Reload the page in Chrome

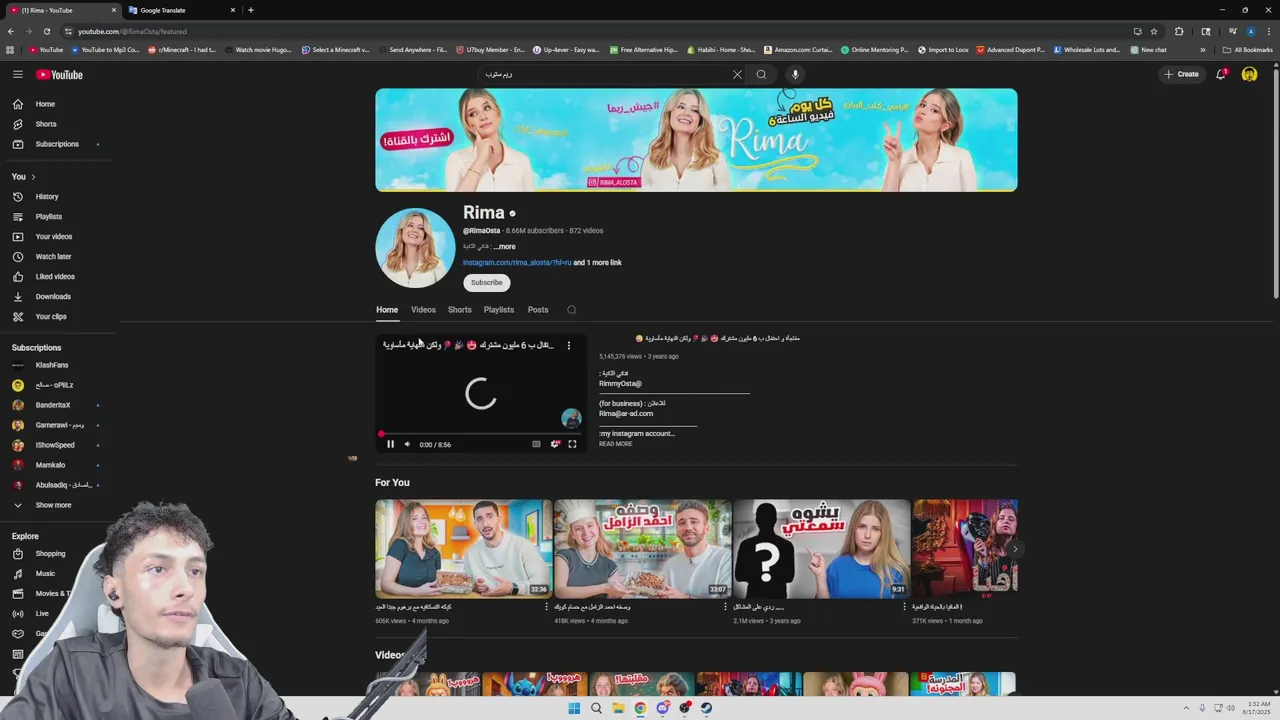coord(47,31)
